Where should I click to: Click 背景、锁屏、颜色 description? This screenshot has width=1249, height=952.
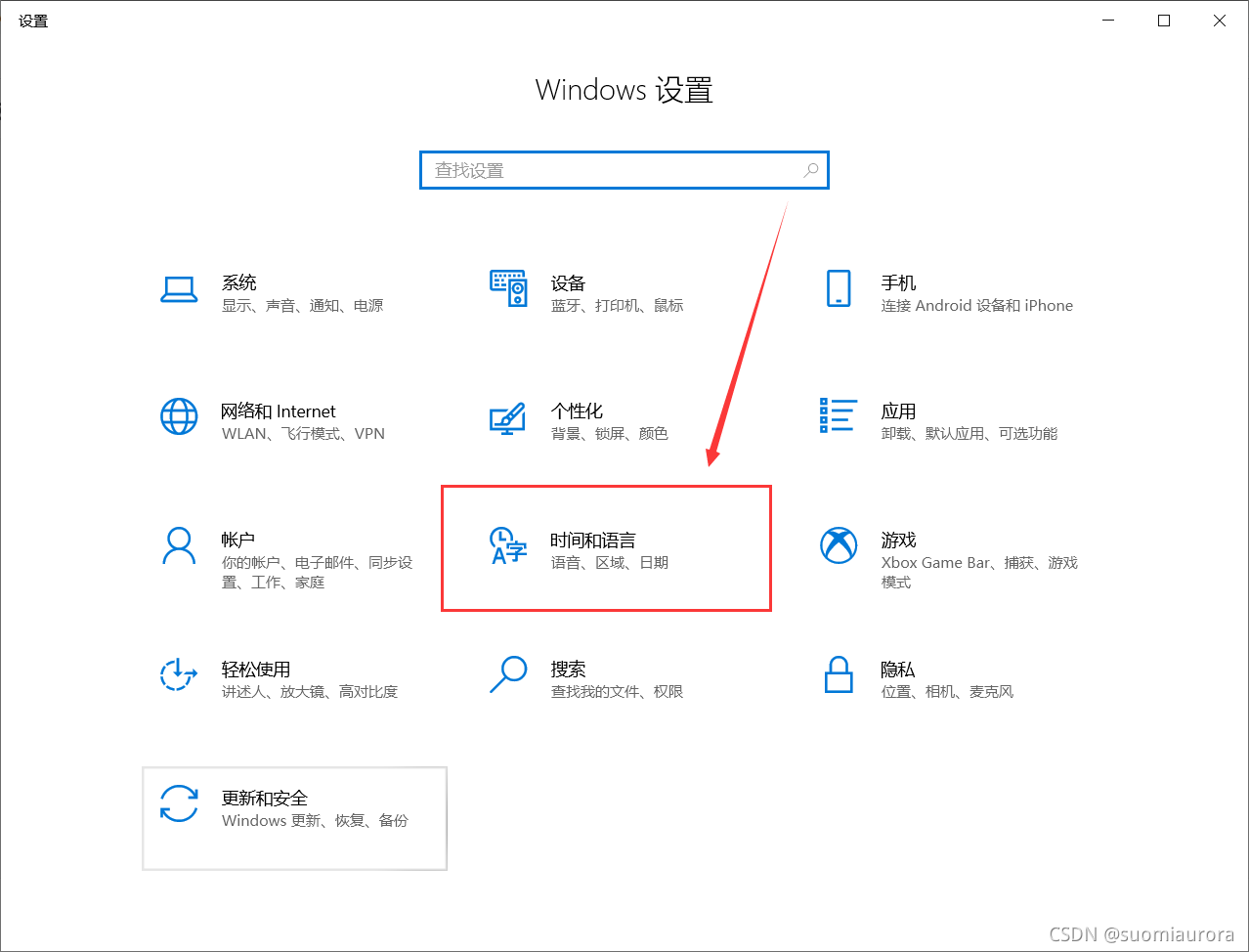pyautogui.click(x=610, y=434)
